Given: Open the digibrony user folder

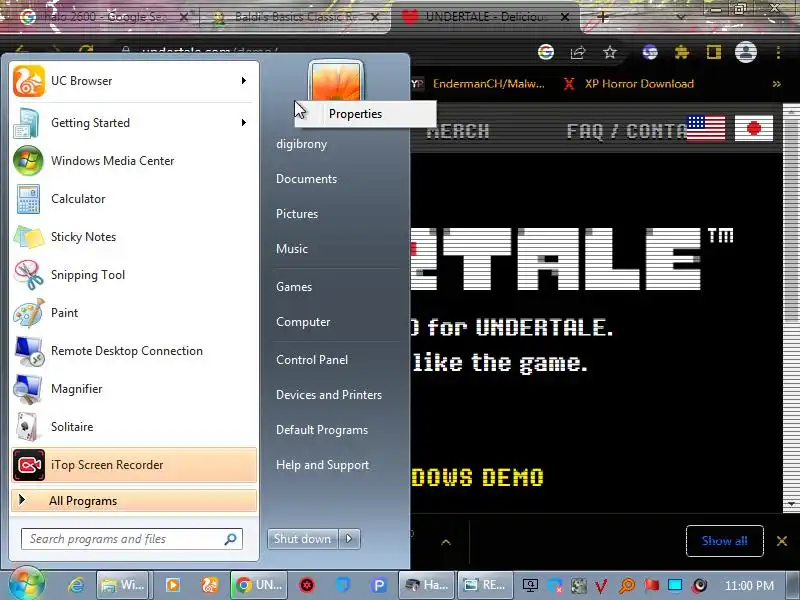Looking at the screenshot, I should (x=302, y=144).
